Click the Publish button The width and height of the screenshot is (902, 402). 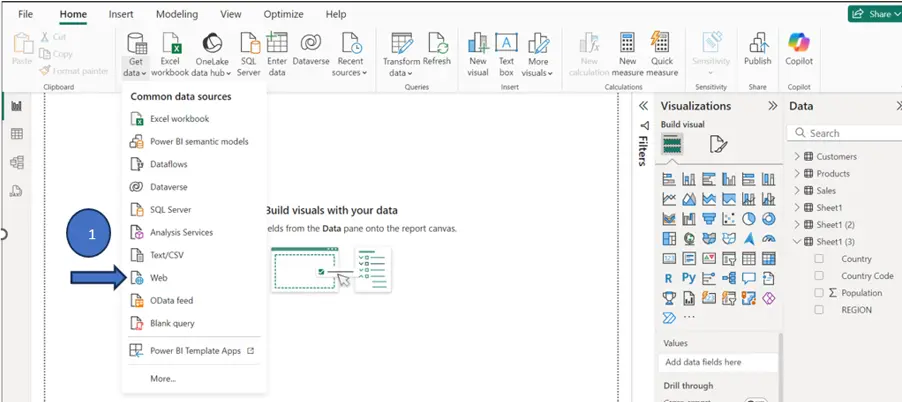(x=758, y=49)
